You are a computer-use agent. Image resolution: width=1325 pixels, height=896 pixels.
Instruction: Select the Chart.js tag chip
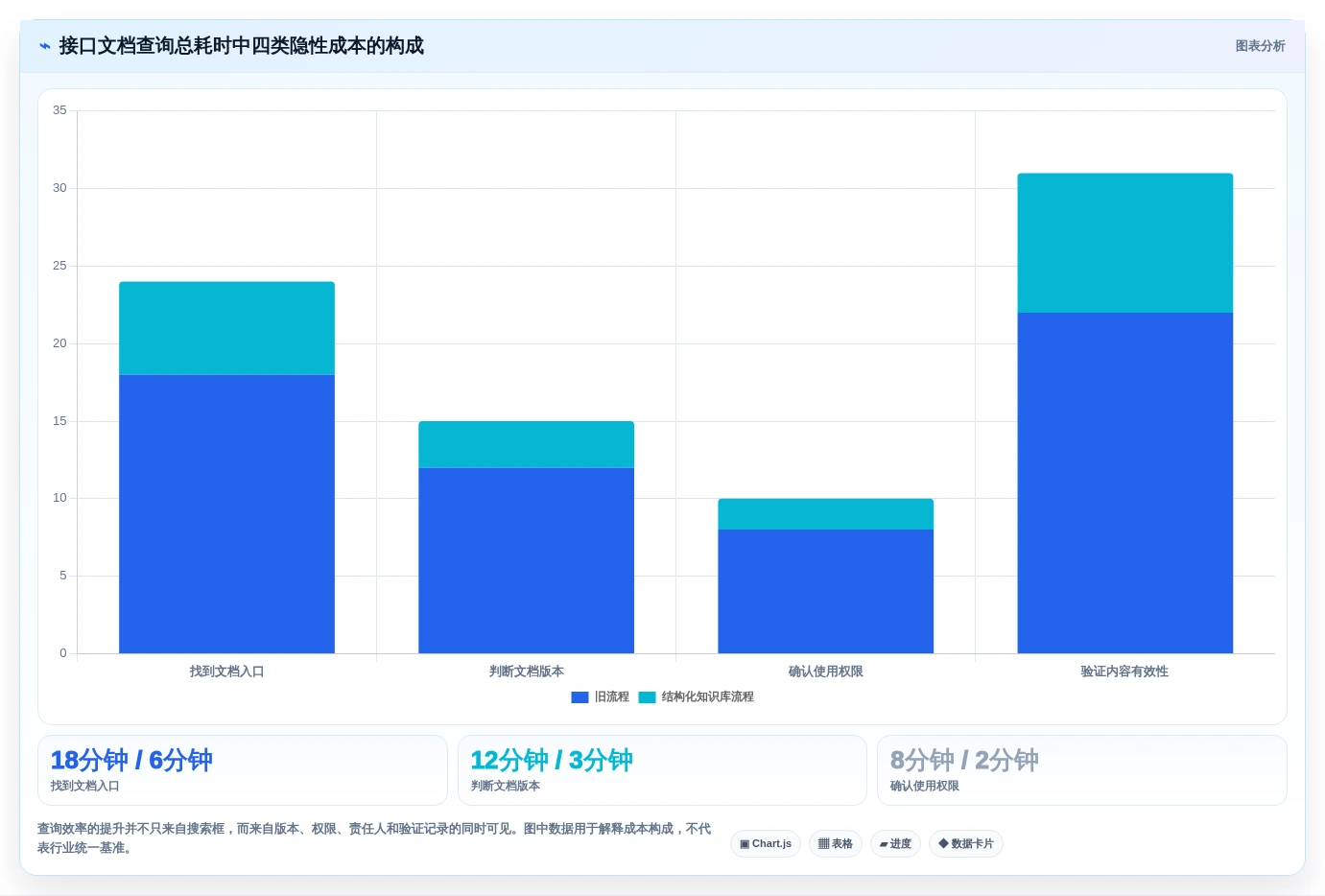pyautogui.click(x=766, y=844)
